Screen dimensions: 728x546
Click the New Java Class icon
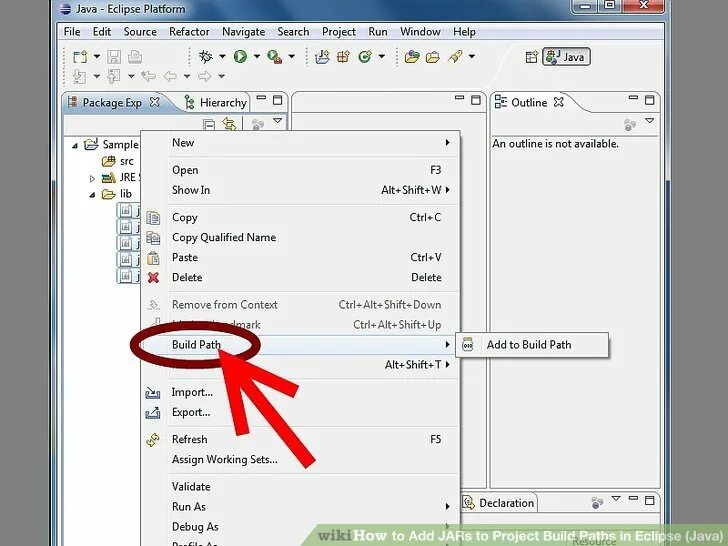coord(365,57)
